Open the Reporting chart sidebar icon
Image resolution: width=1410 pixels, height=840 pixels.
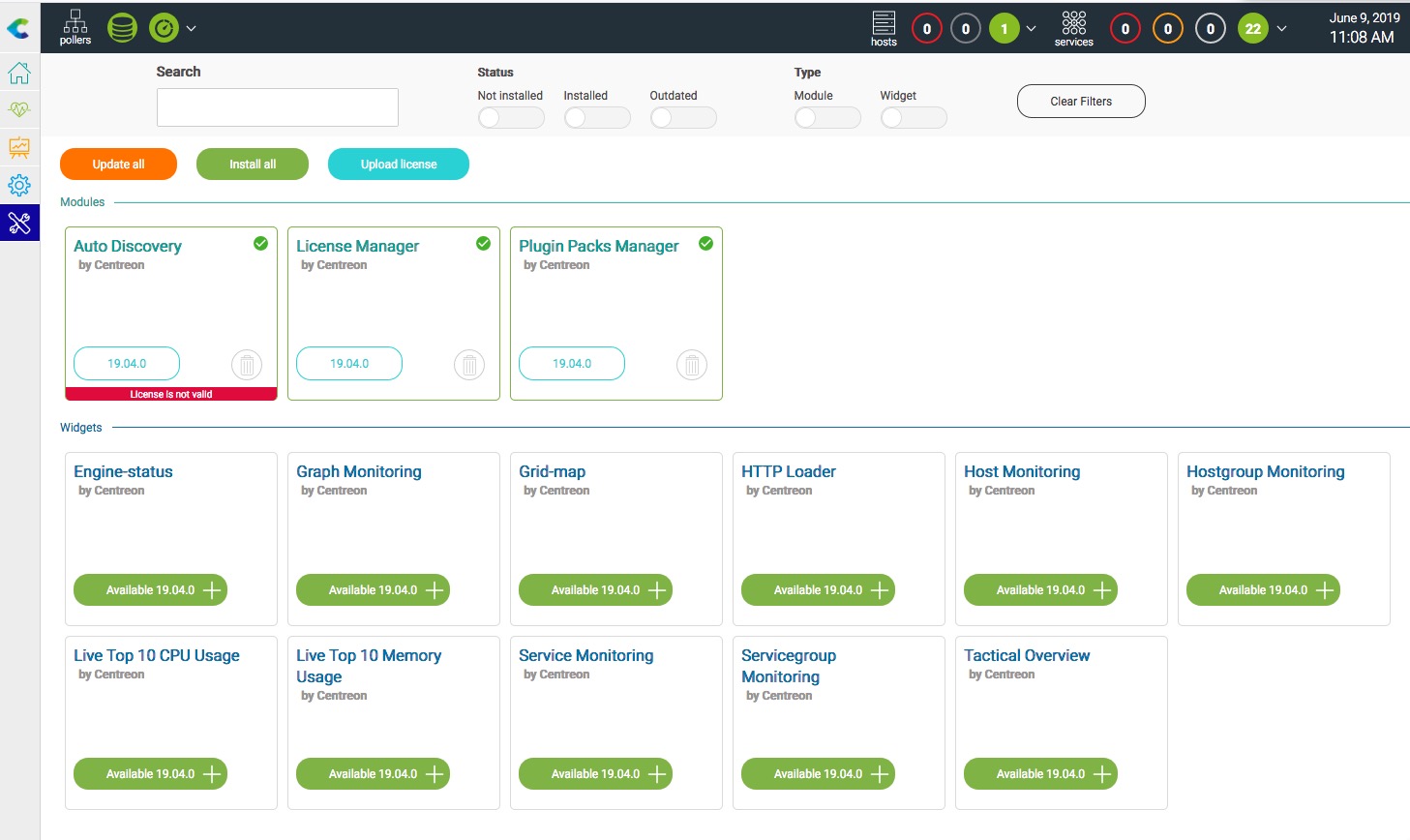coord(19,148)
